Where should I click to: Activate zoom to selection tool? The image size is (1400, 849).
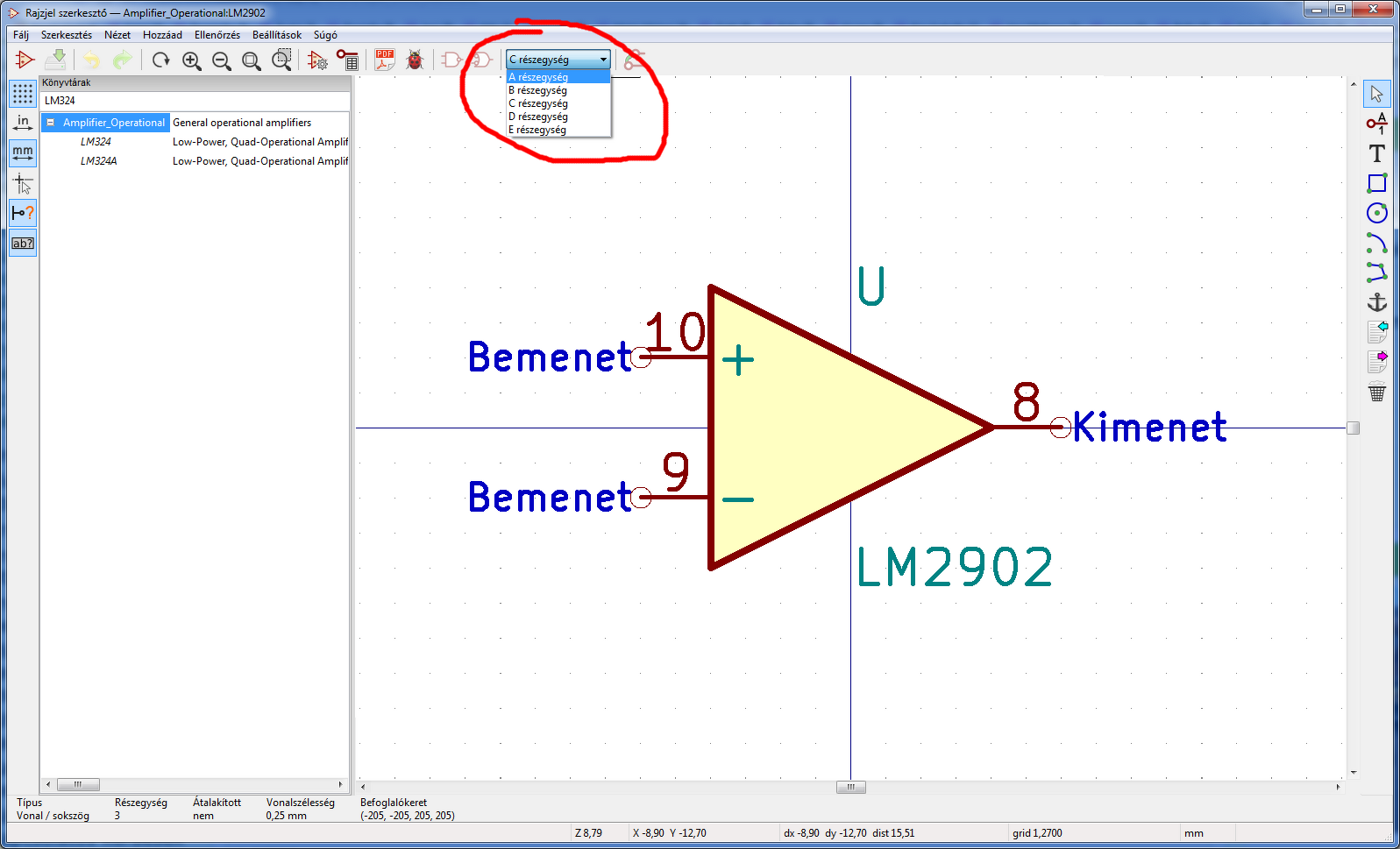(x=281, y=60)
